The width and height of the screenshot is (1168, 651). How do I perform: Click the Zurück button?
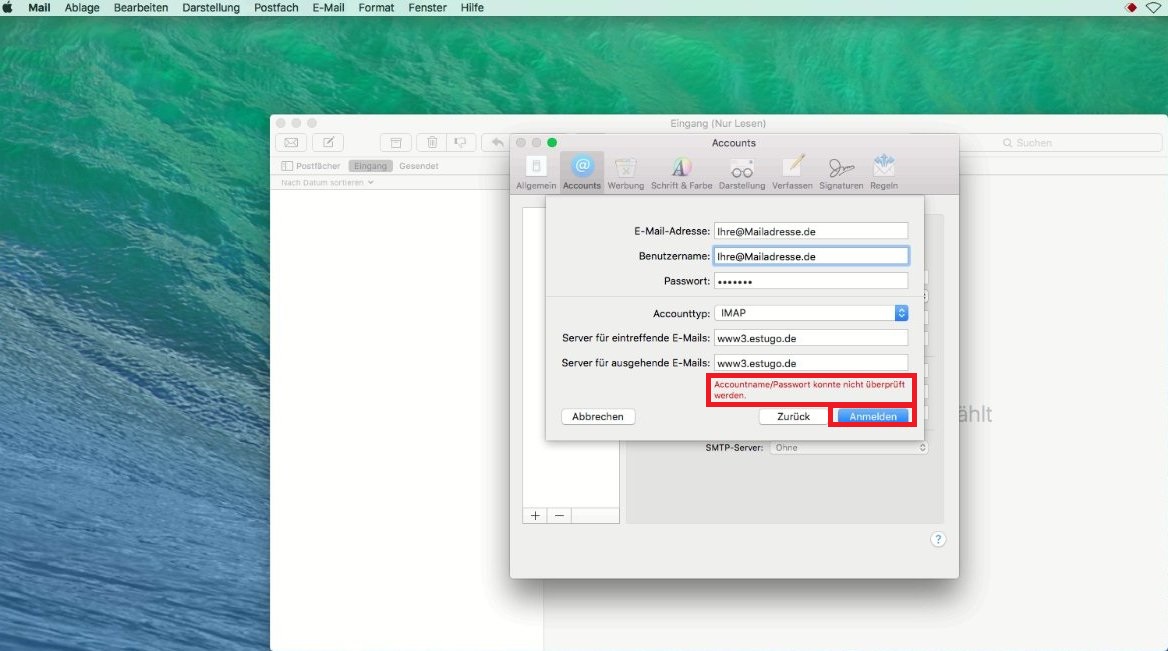point(793,416)
